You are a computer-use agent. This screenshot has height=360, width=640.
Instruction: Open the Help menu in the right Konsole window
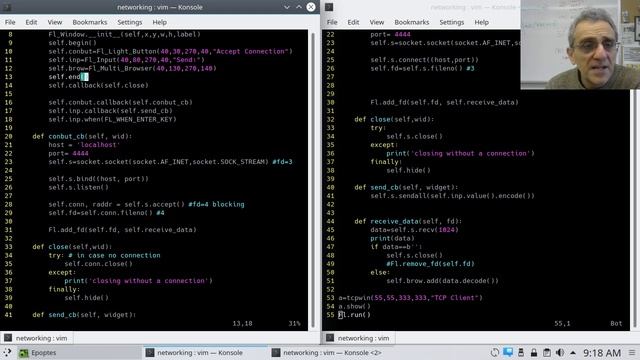482,22
